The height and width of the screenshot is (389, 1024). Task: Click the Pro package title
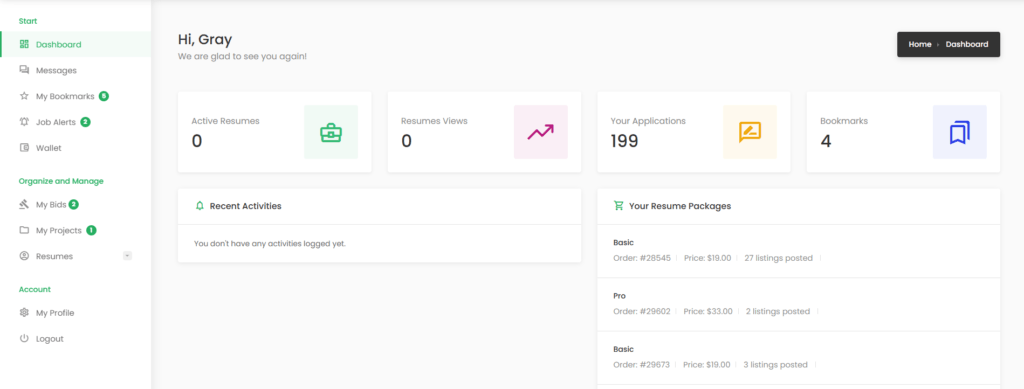(x=619, y=296)
